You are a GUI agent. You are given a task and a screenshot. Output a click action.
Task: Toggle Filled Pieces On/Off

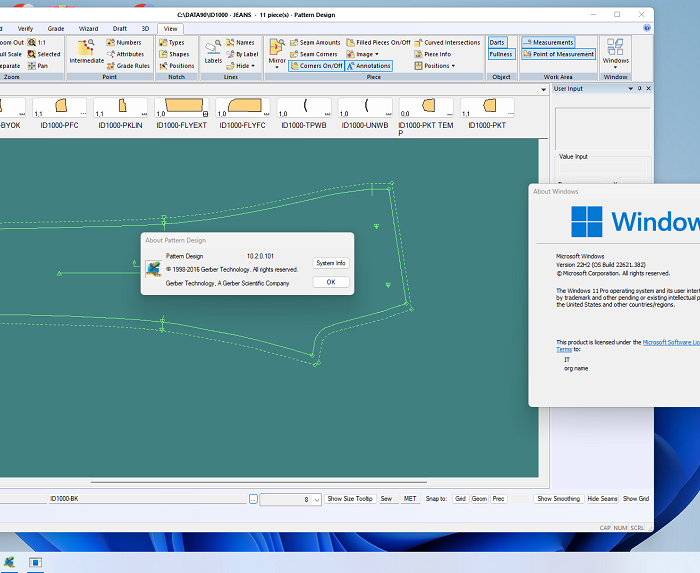coord(378,43)
